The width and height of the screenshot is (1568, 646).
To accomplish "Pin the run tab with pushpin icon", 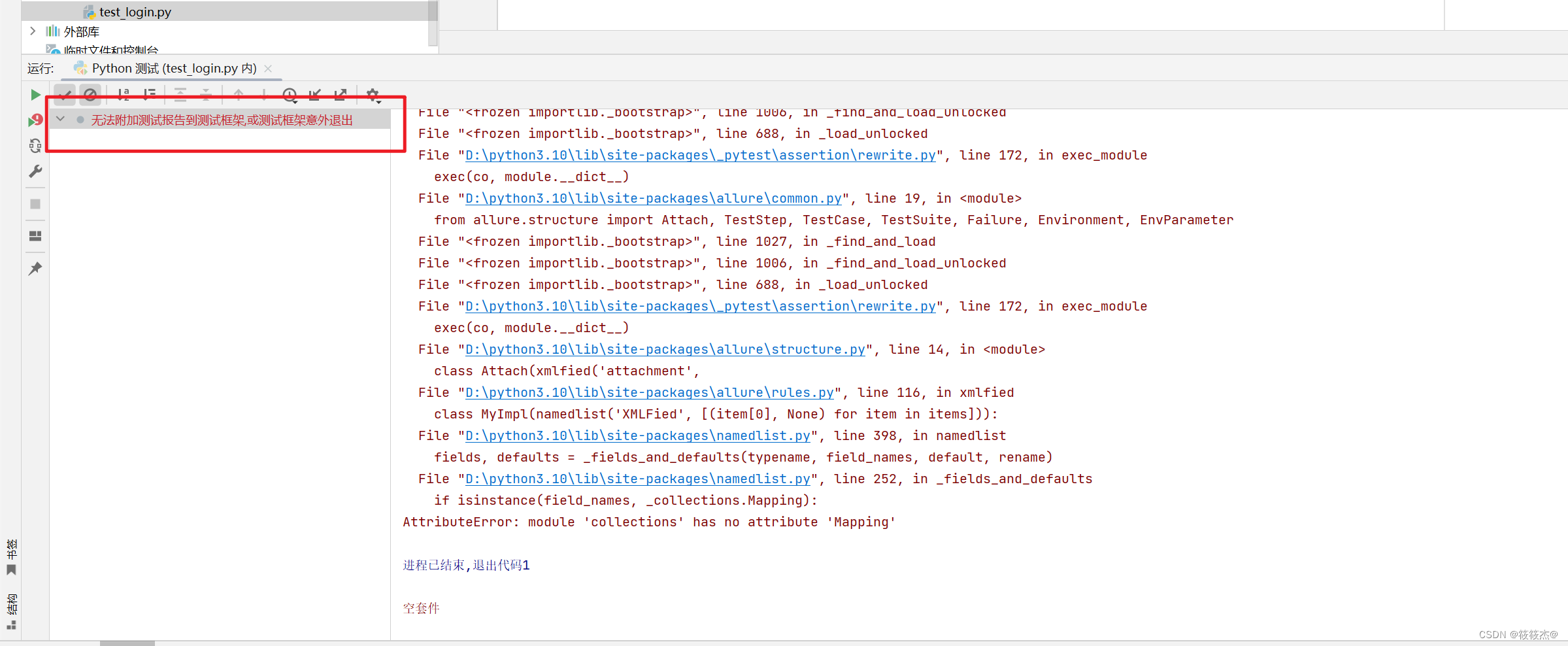I will coord(35,268).
